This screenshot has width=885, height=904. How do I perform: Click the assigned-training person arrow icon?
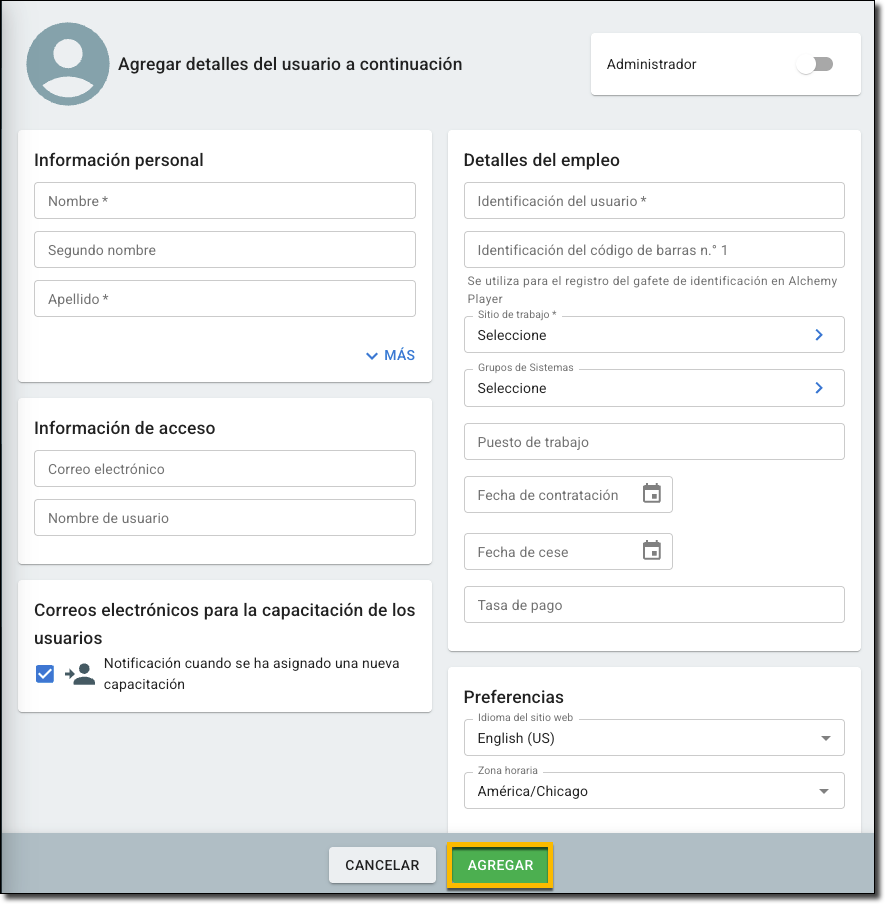point(80,674)
